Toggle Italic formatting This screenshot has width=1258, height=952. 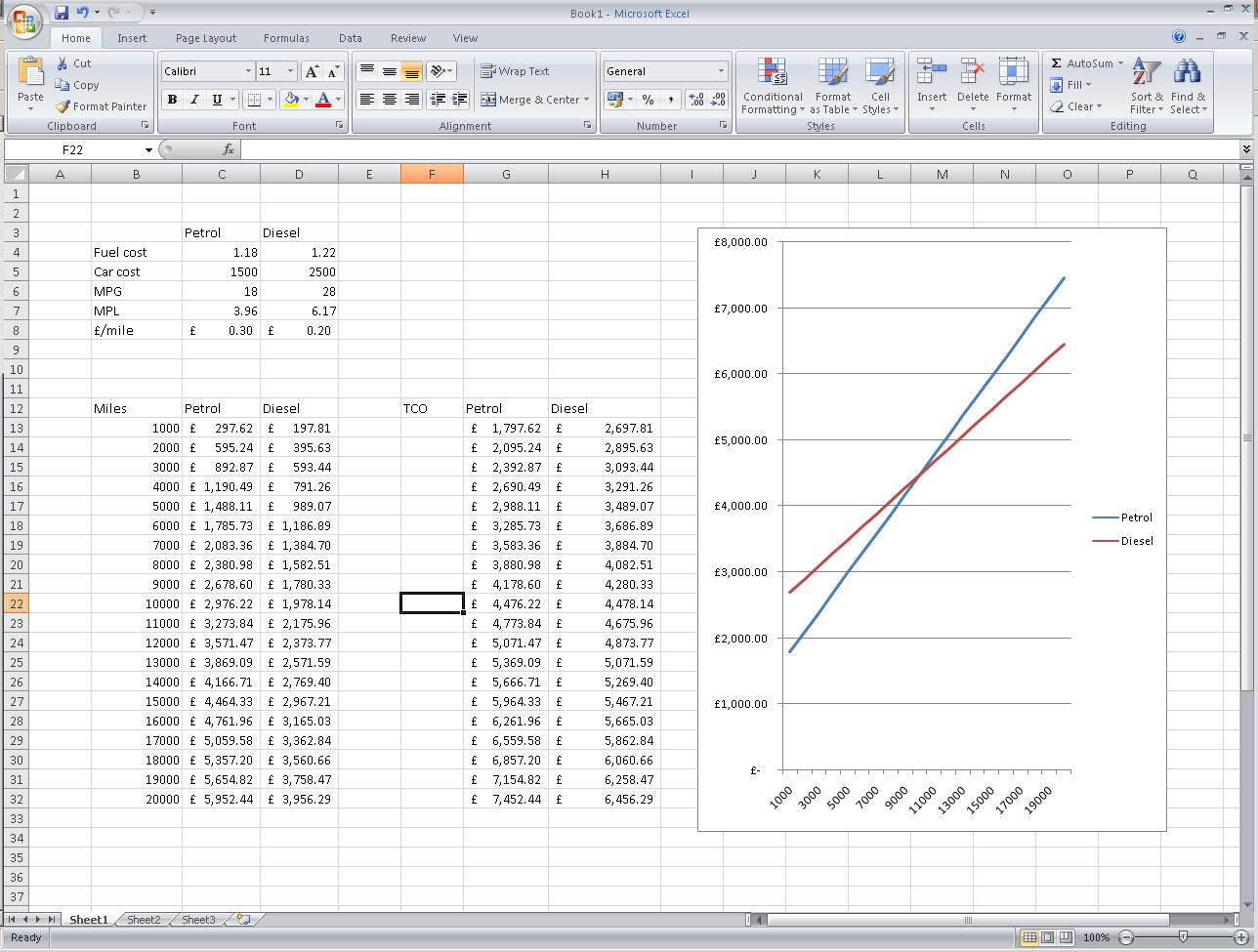[194, 100]
